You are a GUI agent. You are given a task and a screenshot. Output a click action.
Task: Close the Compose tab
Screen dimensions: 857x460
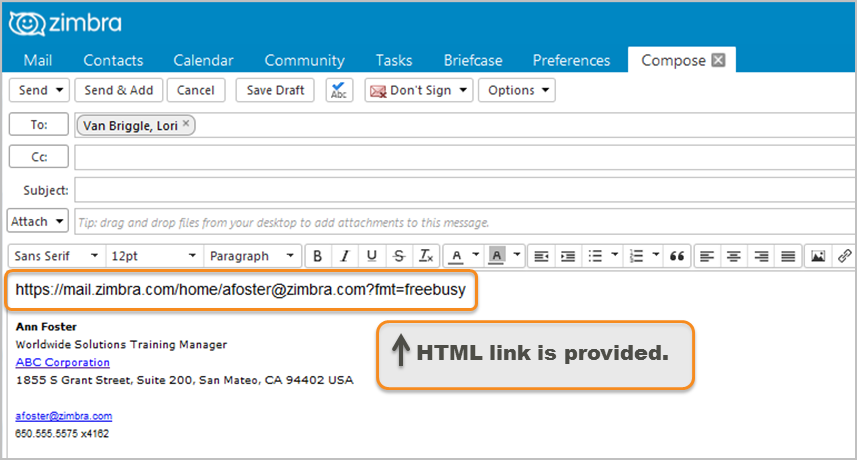pyautogui.click(x=718, y=60)
